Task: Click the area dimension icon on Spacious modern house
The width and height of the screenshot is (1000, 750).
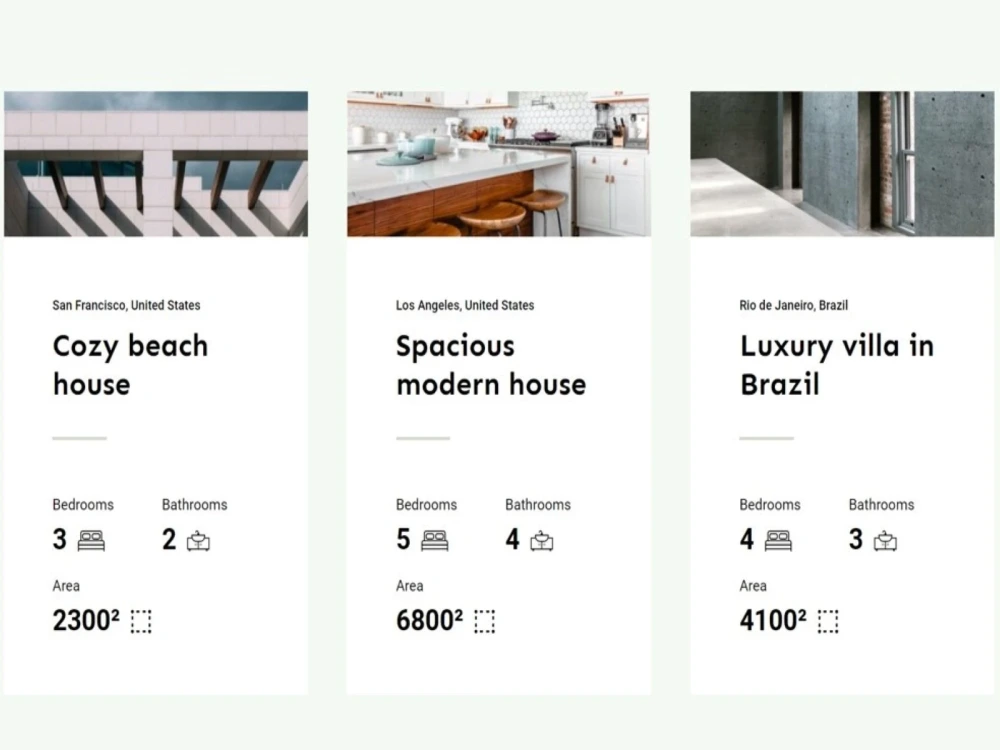Action: [485, 621]
